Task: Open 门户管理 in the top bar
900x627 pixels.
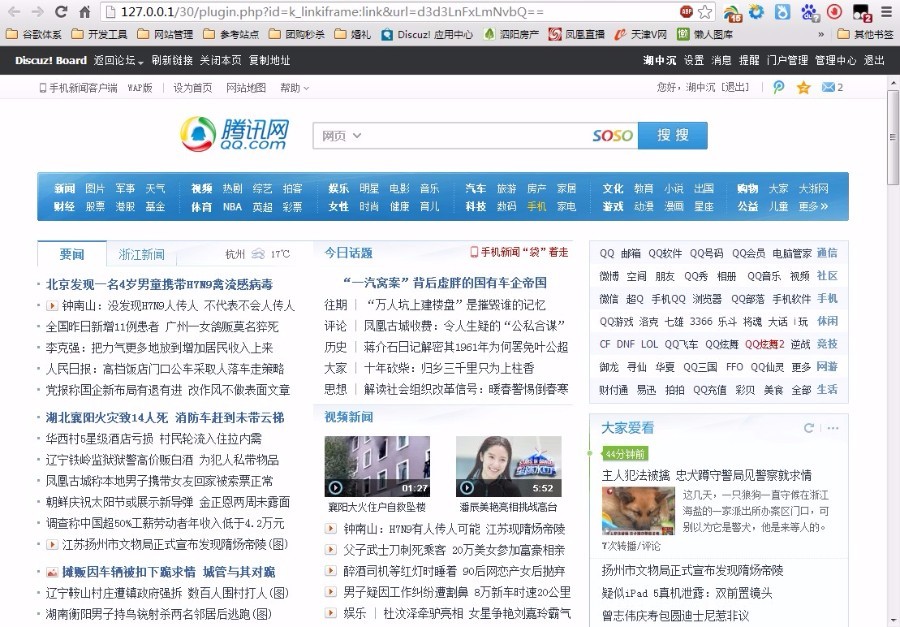Action: 787,60
